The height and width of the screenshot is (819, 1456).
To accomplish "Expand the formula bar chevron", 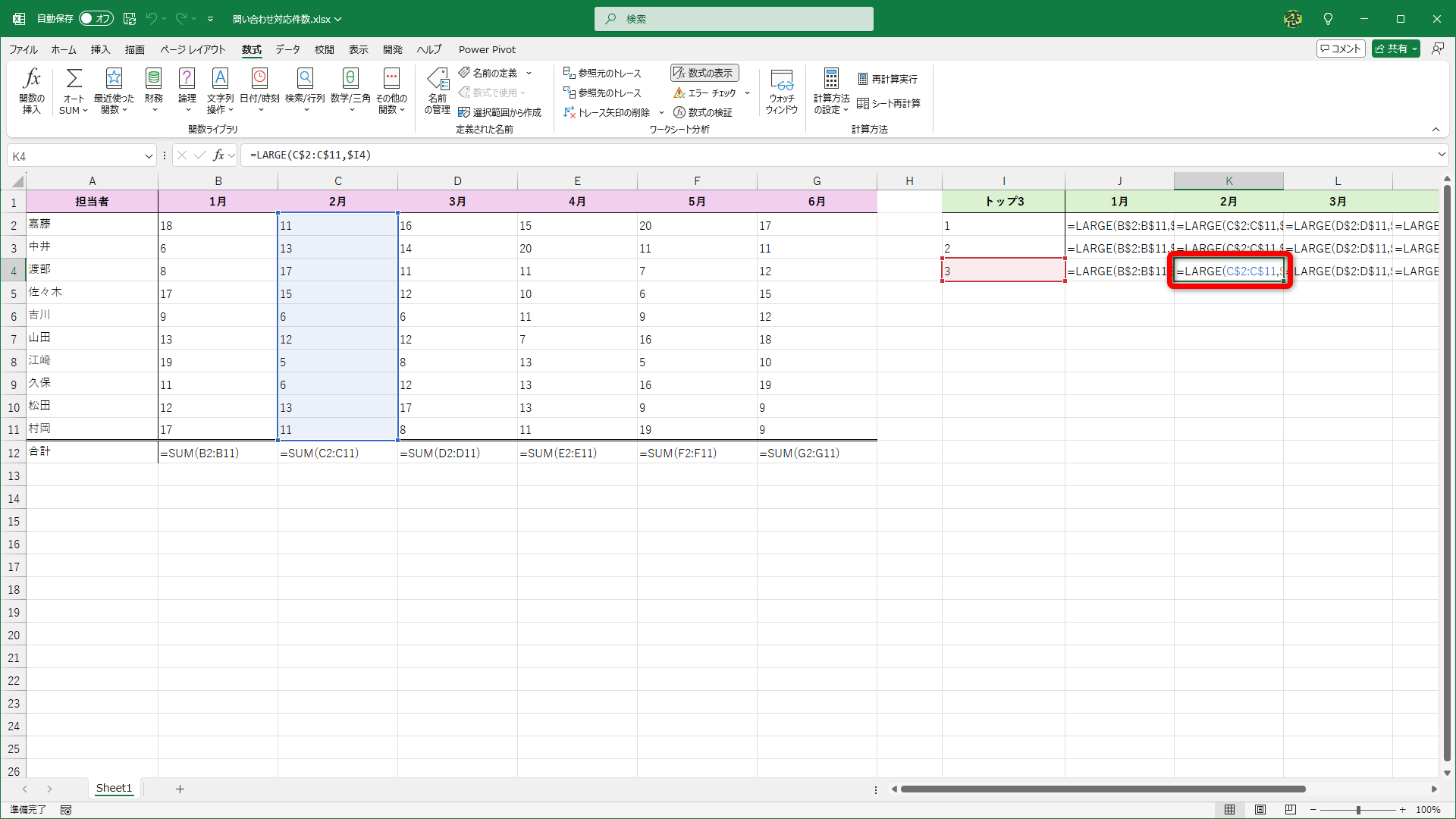I will pos(1441,155).
